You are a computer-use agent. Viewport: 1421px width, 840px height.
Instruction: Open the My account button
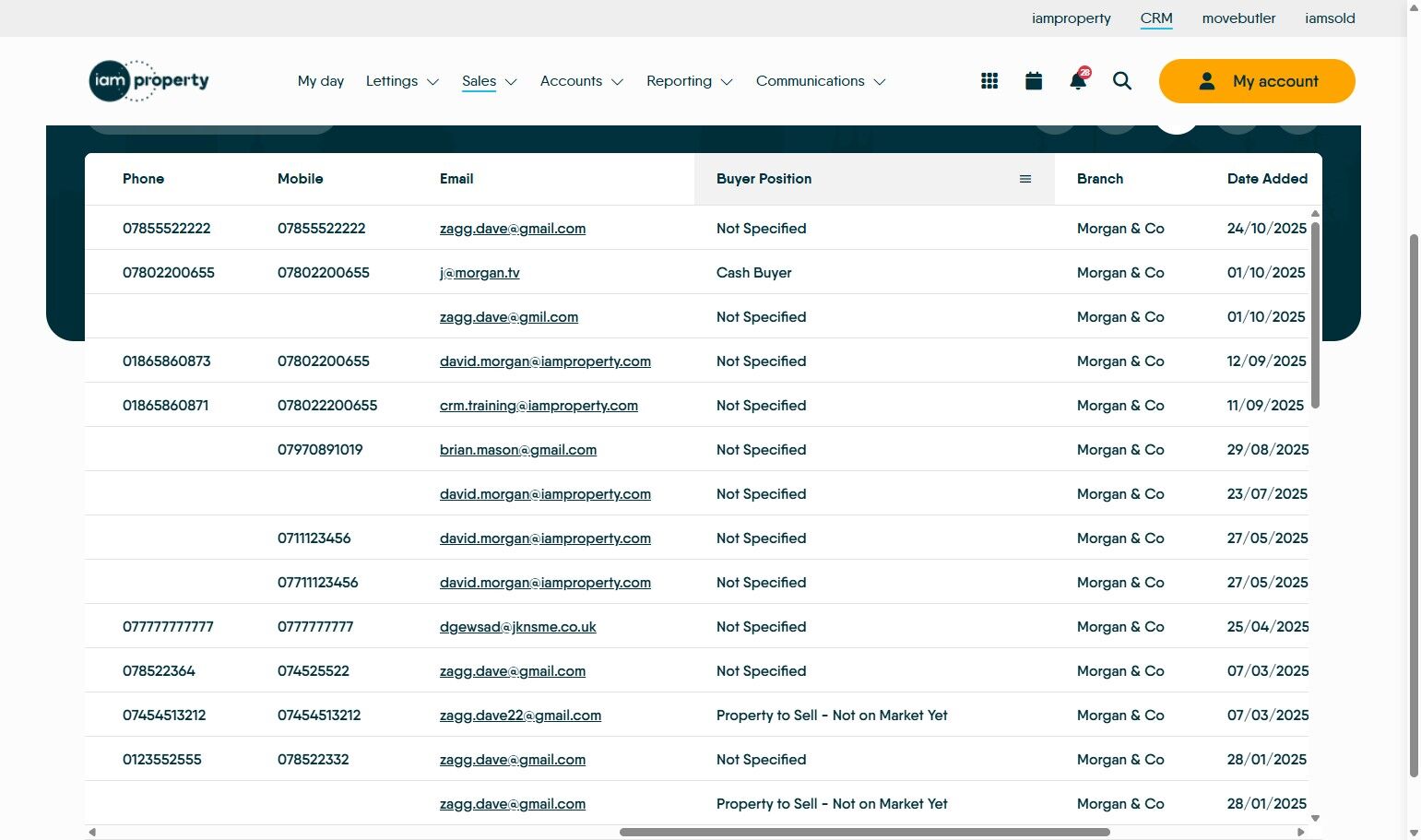pyautogui.click(x=1257, y=81)
